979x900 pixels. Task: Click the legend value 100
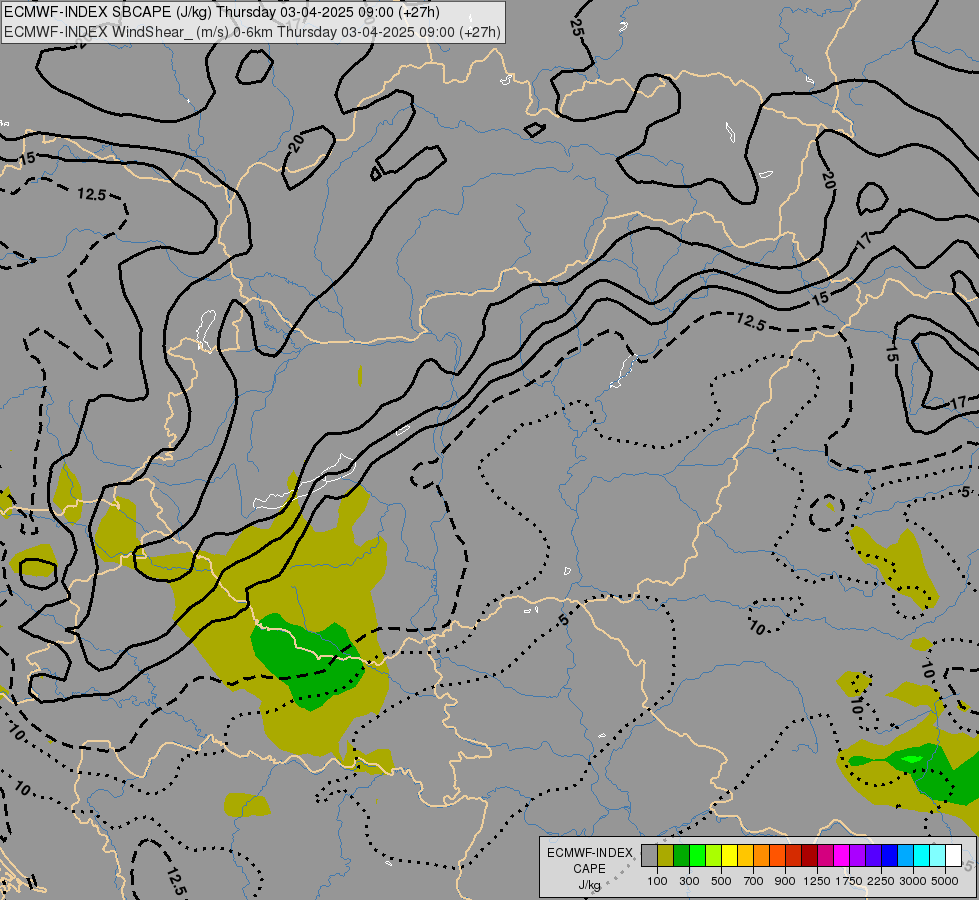(x=657, y=881)
